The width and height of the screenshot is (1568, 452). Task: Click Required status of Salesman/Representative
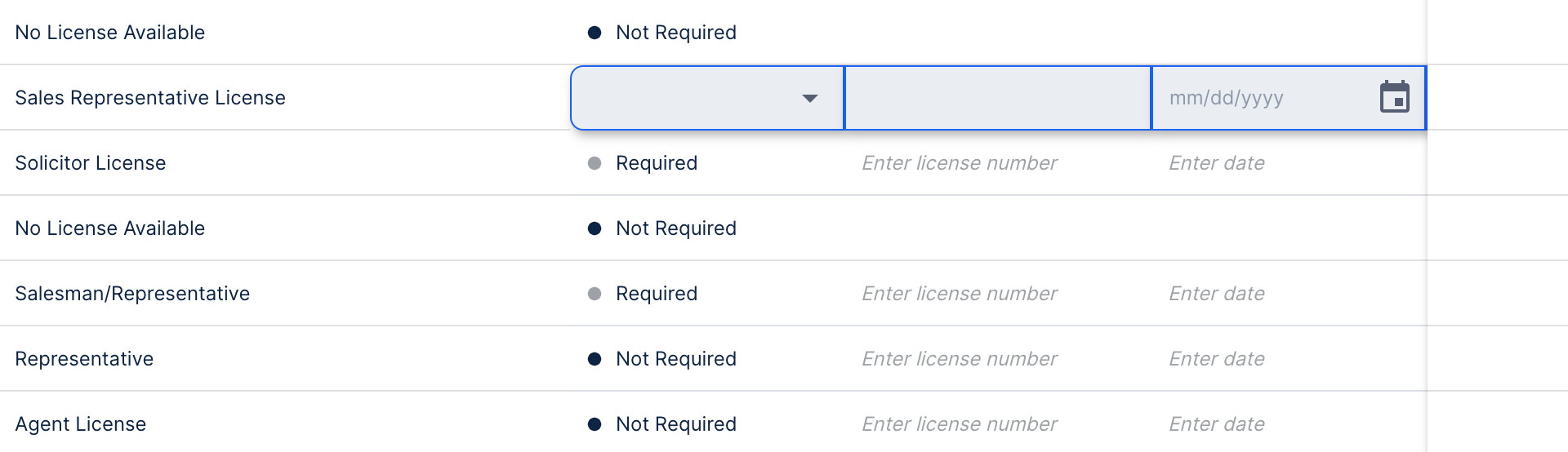click(656, 294)
